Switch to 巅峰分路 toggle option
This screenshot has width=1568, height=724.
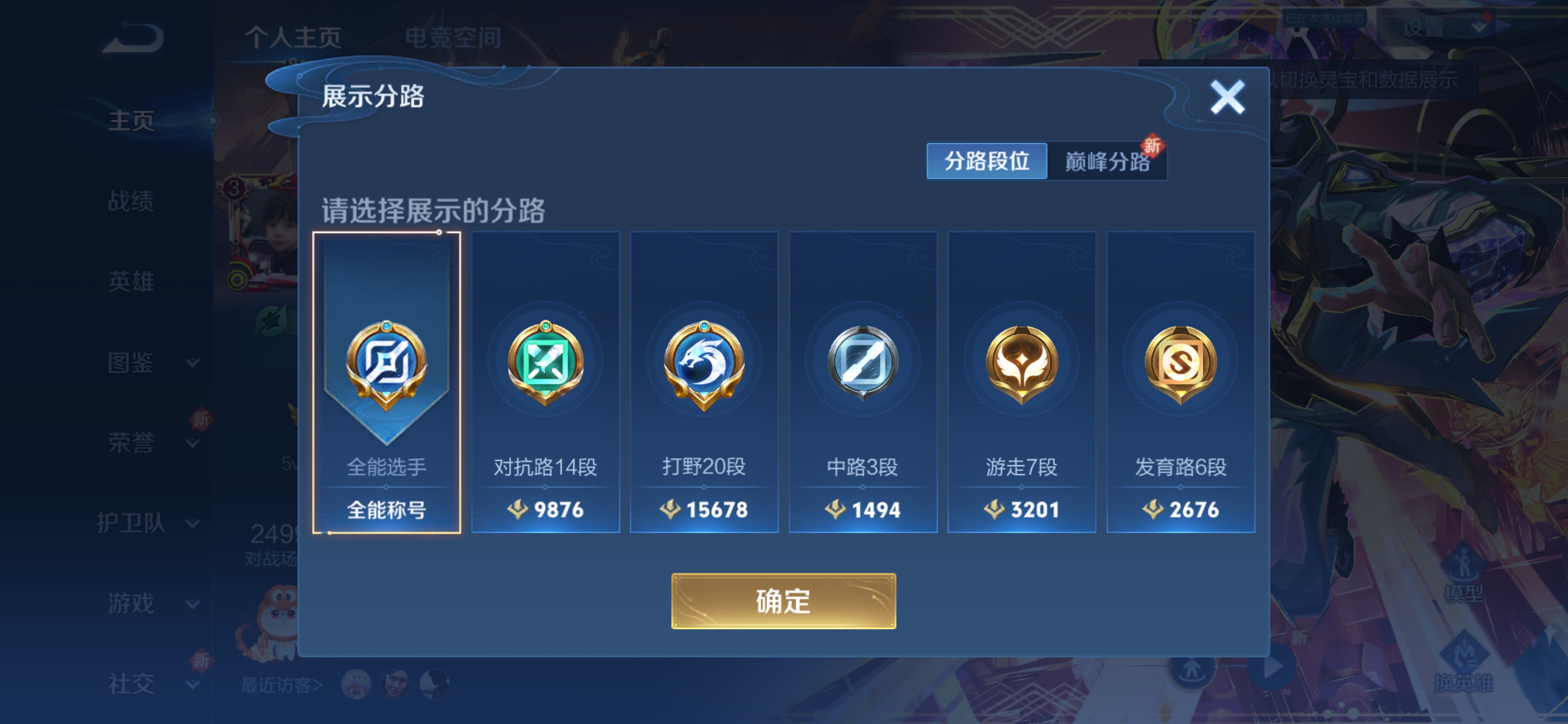pos(1107,161)
